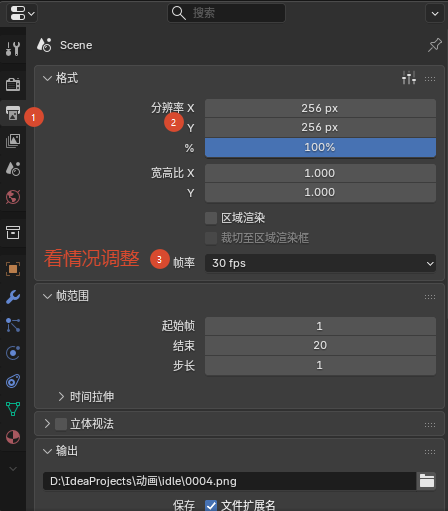Open the Object properties tab

click(x=13, y=269)
